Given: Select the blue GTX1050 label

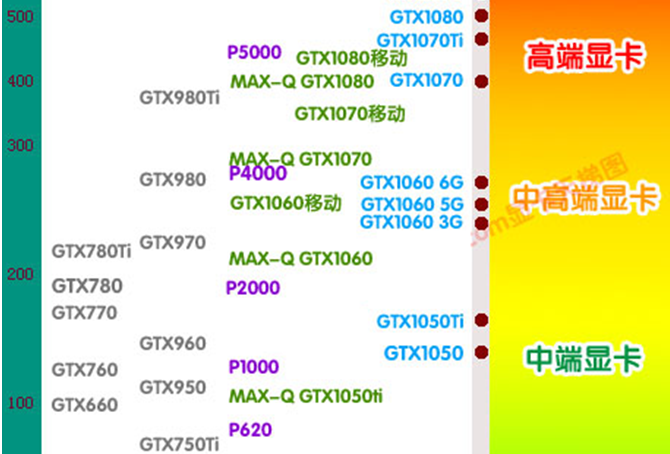Looking at the screenshot, I should (423, 353).
